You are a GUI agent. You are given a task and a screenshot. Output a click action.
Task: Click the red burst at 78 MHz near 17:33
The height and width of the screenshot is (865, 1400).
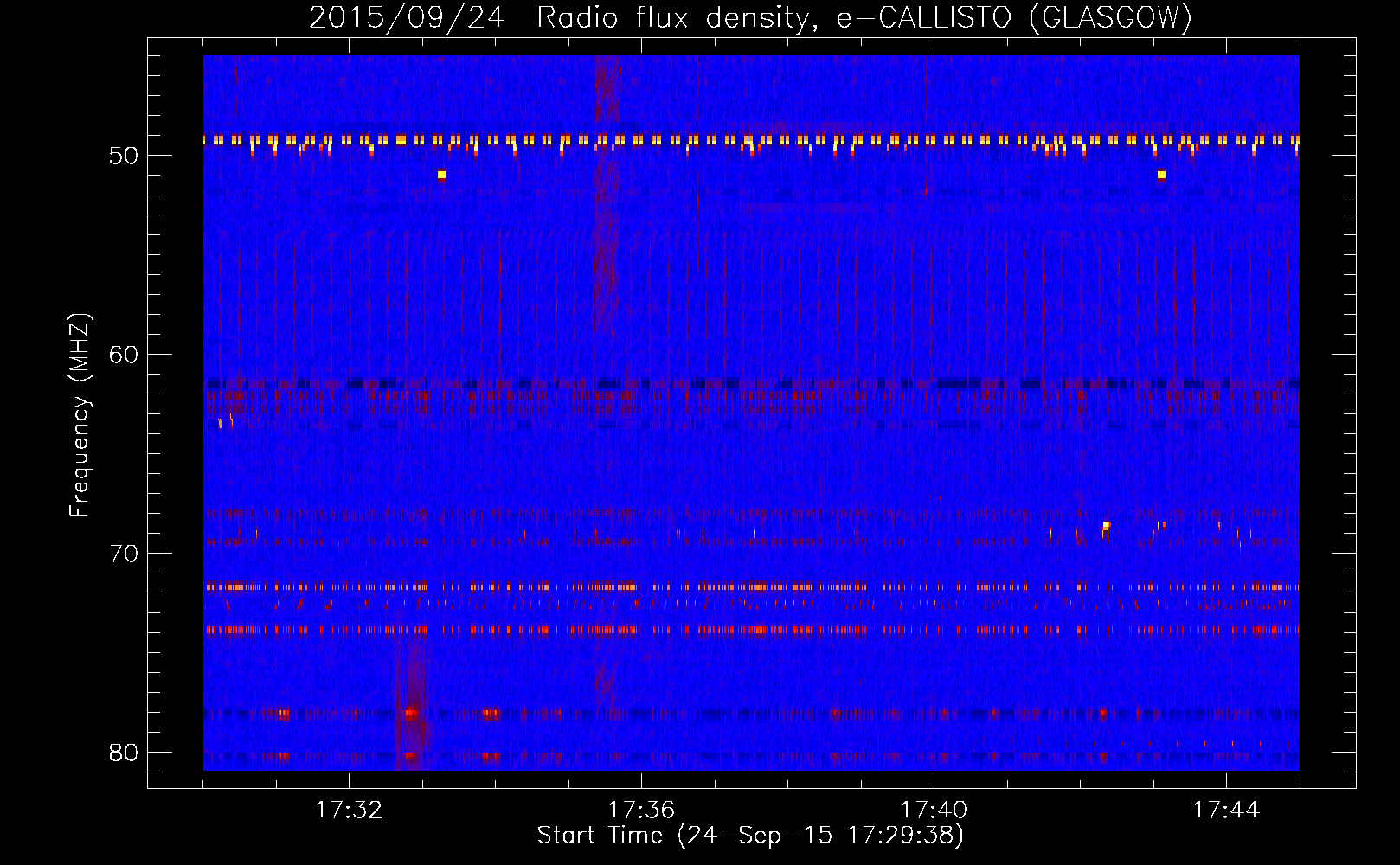tap(411, 714)
